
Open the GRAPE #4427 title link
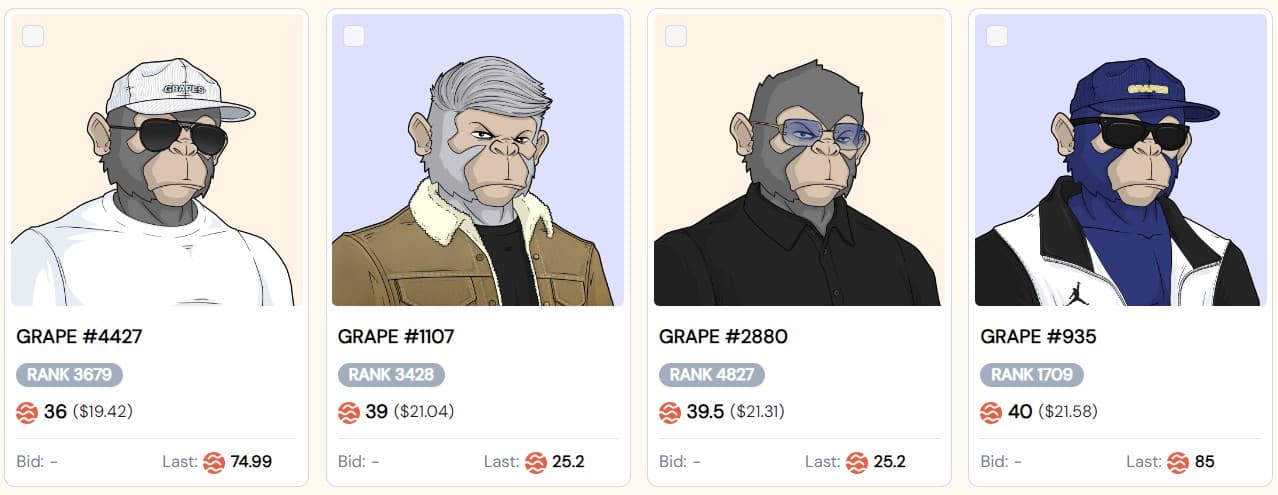click(80, 337)
